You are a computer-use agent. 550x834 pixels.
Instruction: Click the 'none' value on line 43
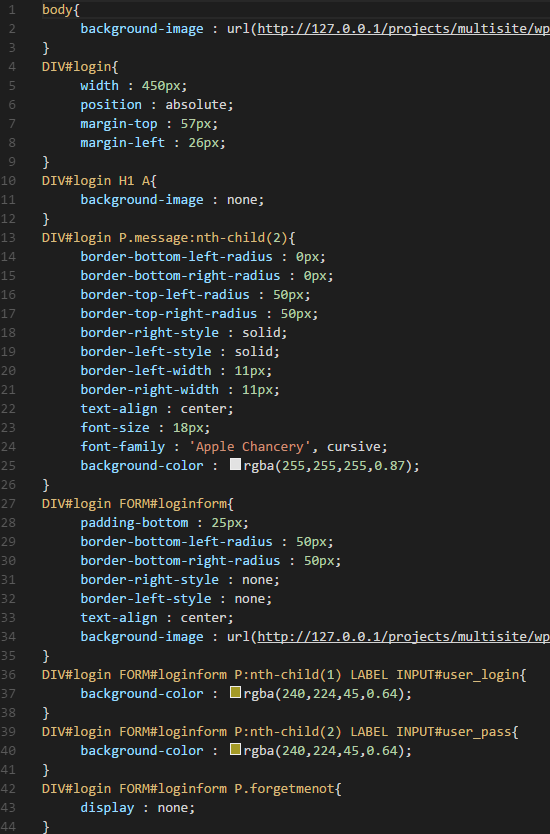173,808
